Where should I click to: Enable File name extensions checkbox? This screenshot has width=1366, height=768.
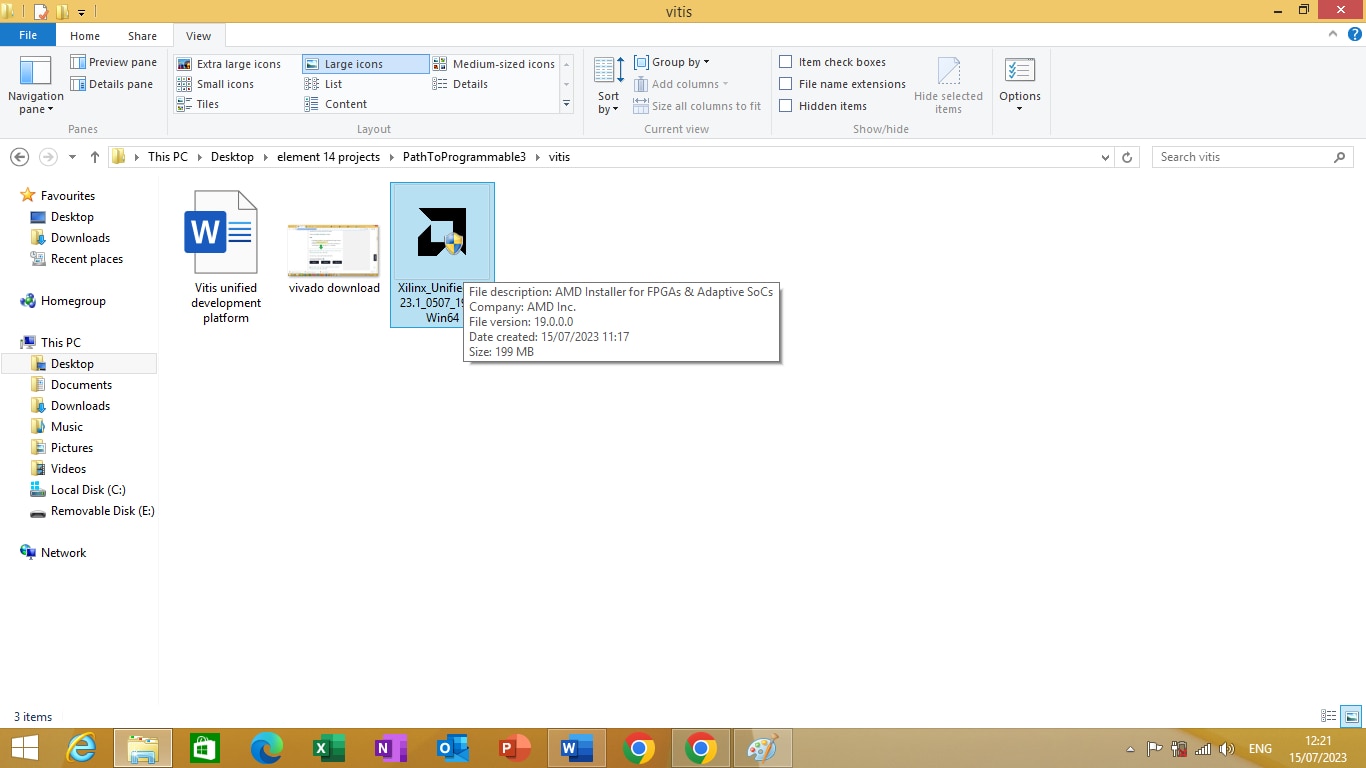pyautogui.click(x=843, y=84)
